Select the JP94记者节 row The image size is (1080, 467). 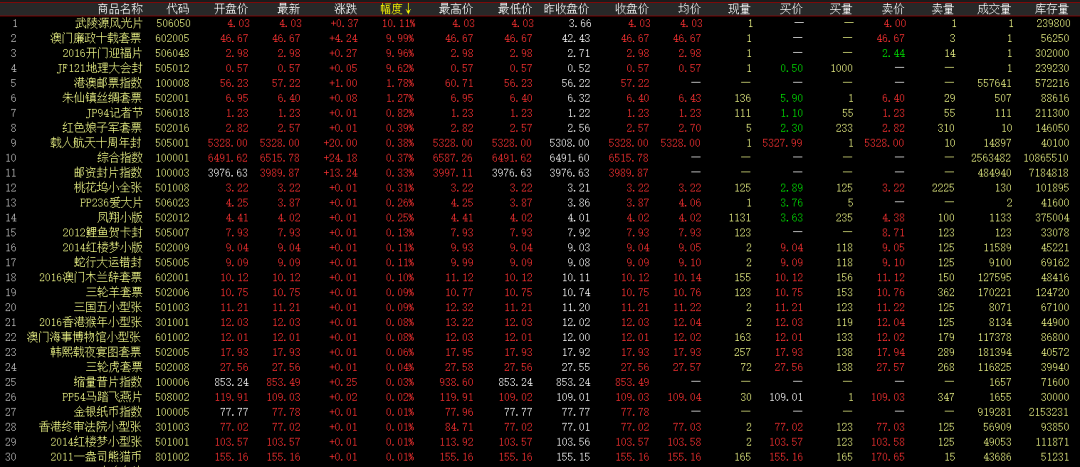click(x=540, y=113)
